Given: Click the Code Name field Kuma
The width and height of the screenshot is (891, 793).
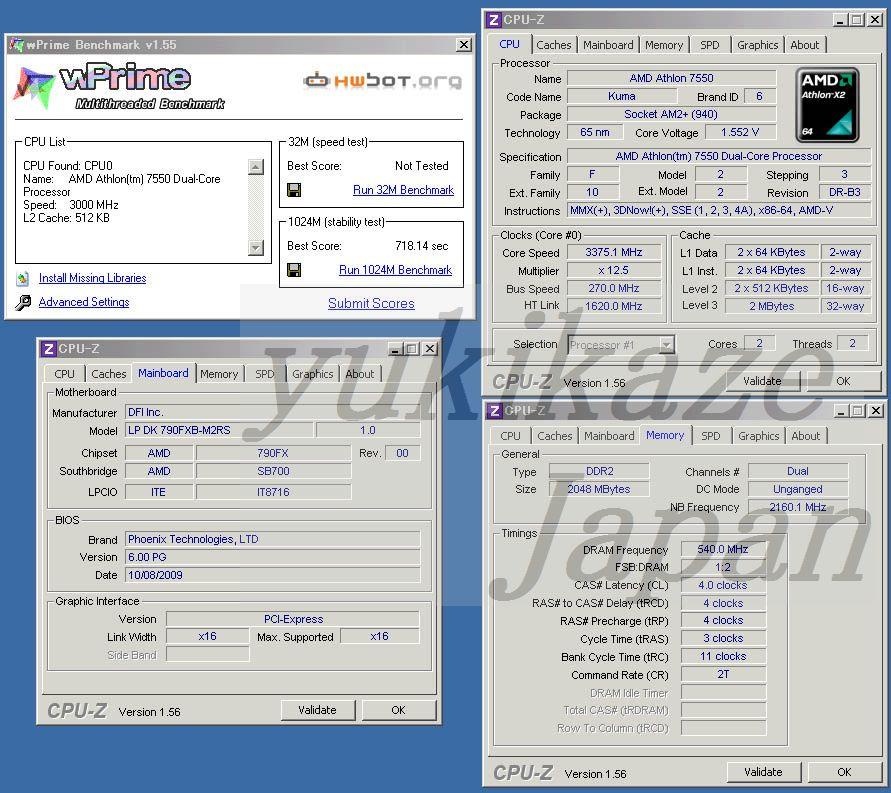Looking at the screenshot, I should click(622, 97).
